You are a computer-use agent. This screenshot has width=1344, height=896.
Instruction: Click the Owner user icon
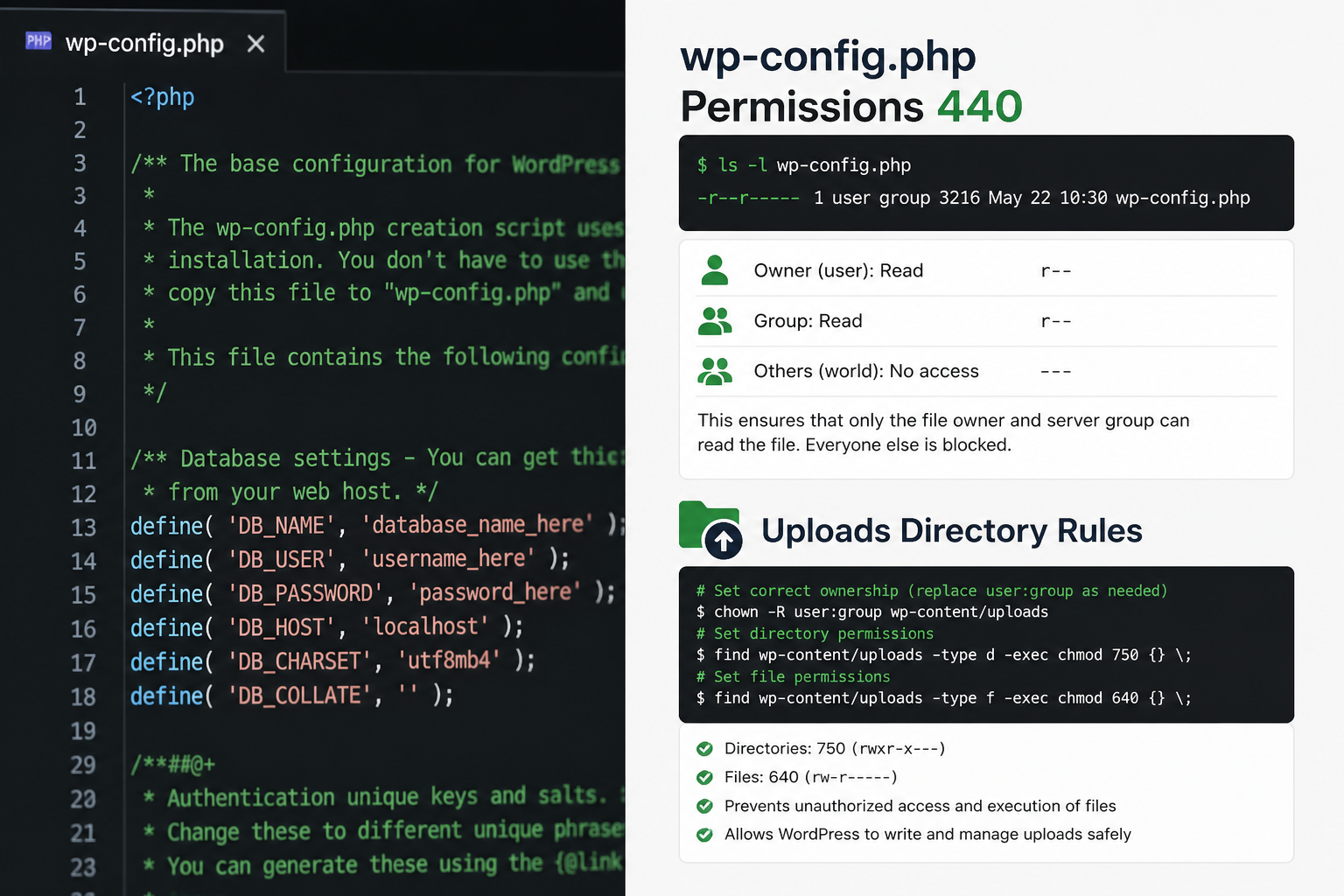point(715,270)
